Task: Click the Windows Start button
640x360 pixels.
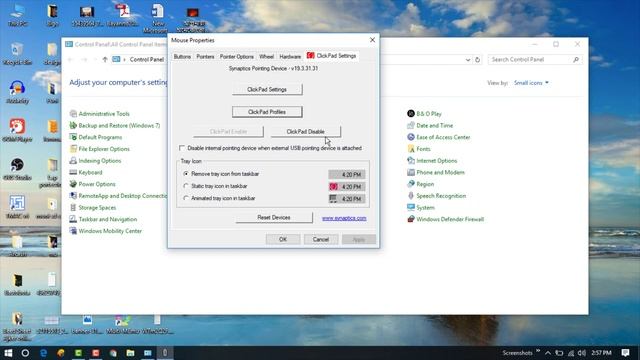Action: [x=8, y=353]
